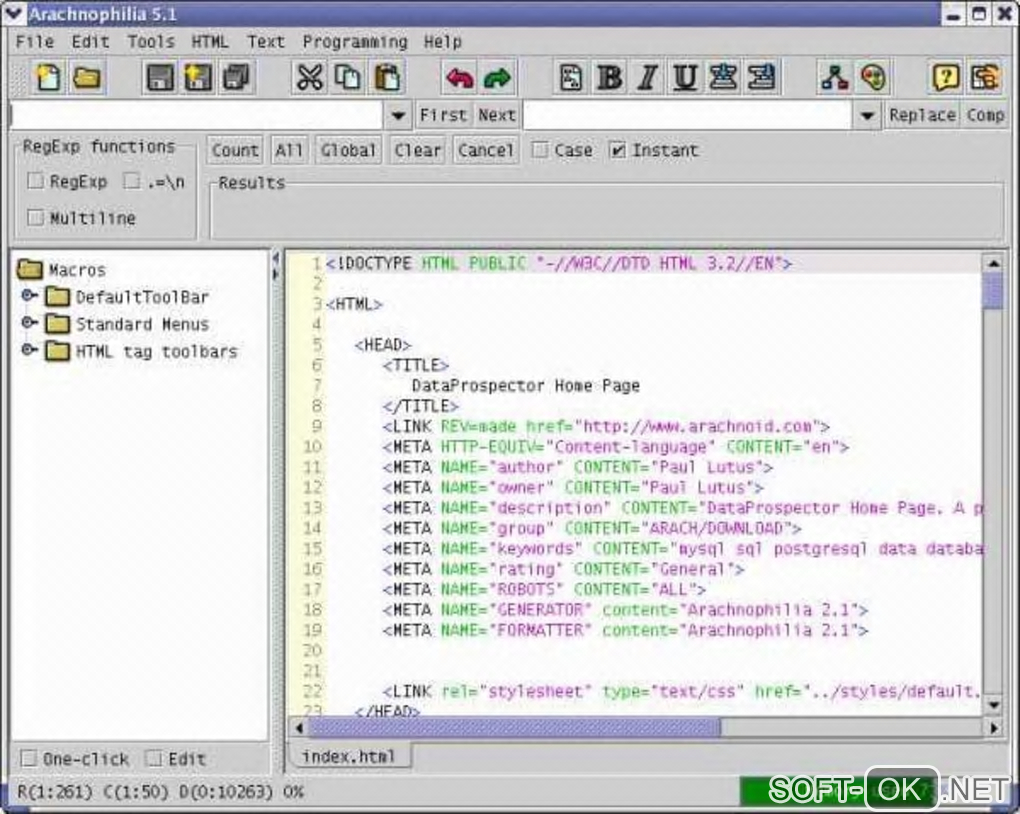Toggle the Case sensitivity checkbox
The height and width of the screenshot is (814, 1020).
pos(540,150)
